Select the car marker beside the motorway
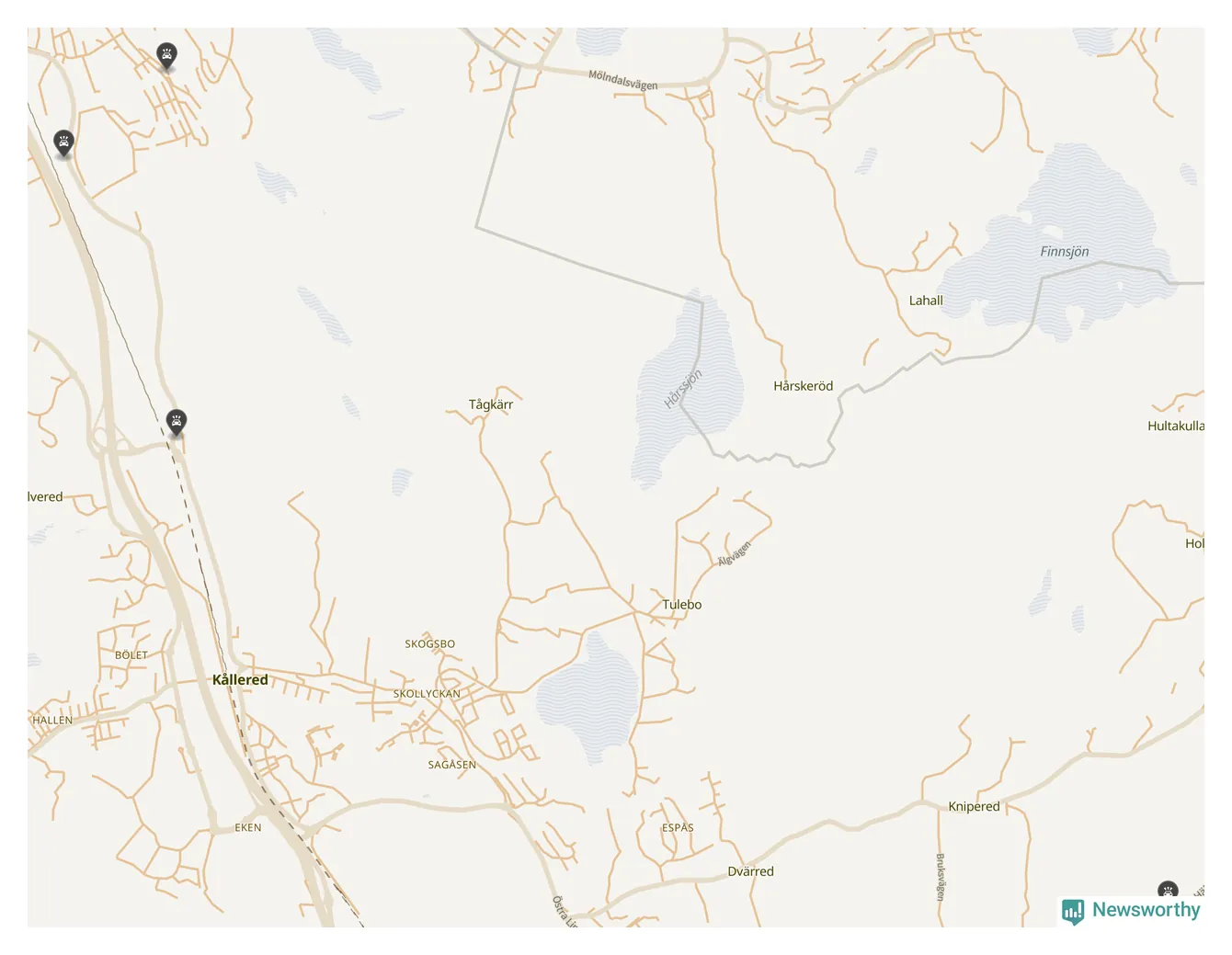 pyautogui.click(x=63, y=142)
